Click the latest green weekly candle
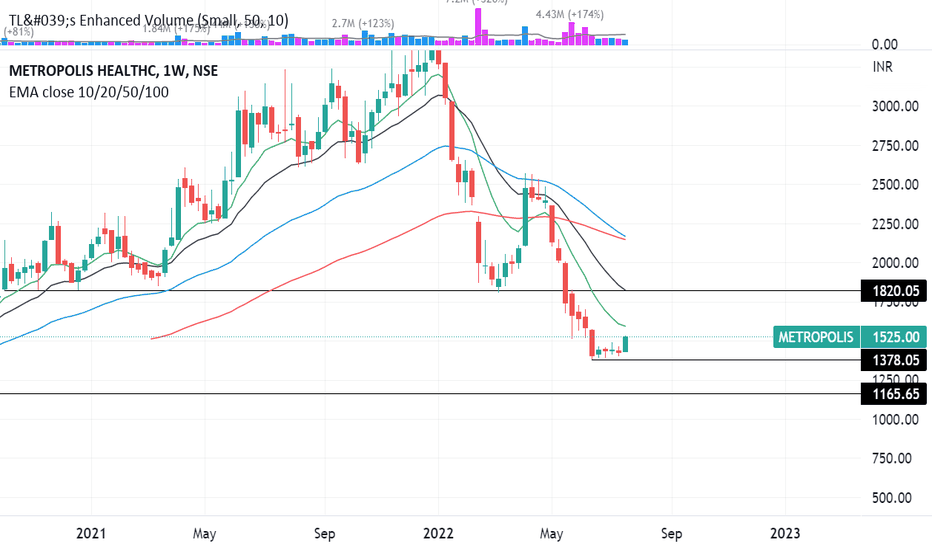This screenshot has height=550, width=932. coord(625,344)
